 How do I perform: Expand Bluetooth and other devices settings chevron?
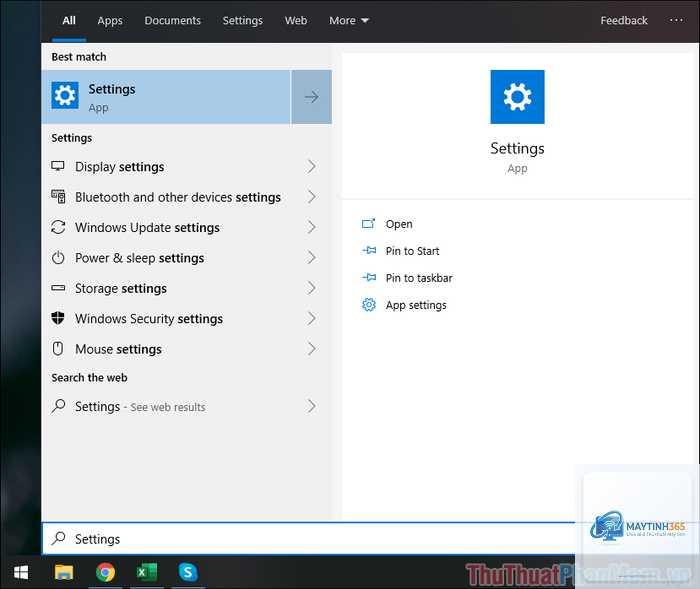312,197
